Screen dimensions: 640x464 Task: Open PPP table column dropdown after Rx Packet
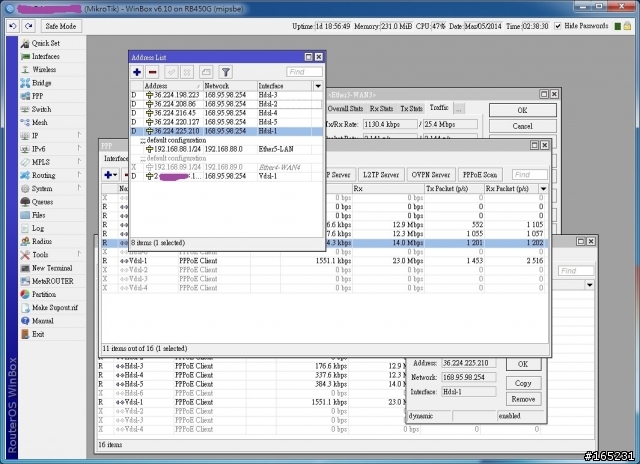(x=544, y=189)
